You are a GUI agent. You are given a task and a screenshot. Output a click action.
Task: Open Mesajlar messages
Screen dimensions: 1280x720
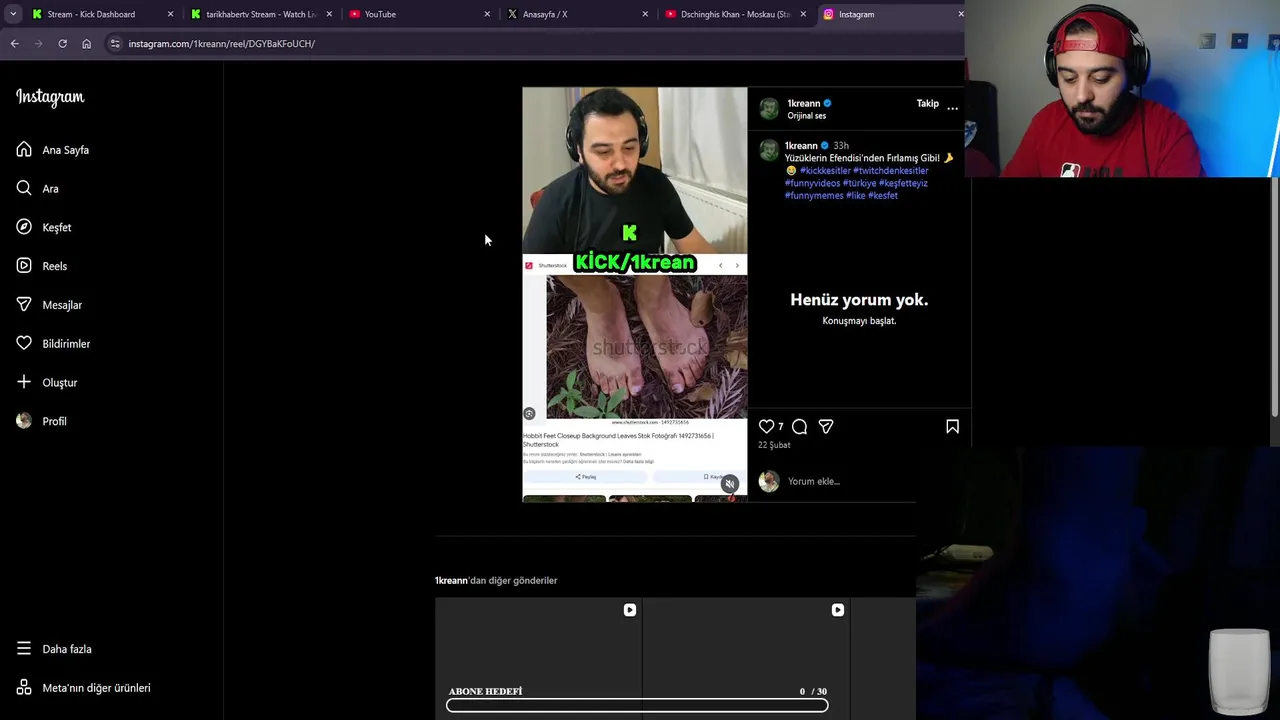[49, 305]
